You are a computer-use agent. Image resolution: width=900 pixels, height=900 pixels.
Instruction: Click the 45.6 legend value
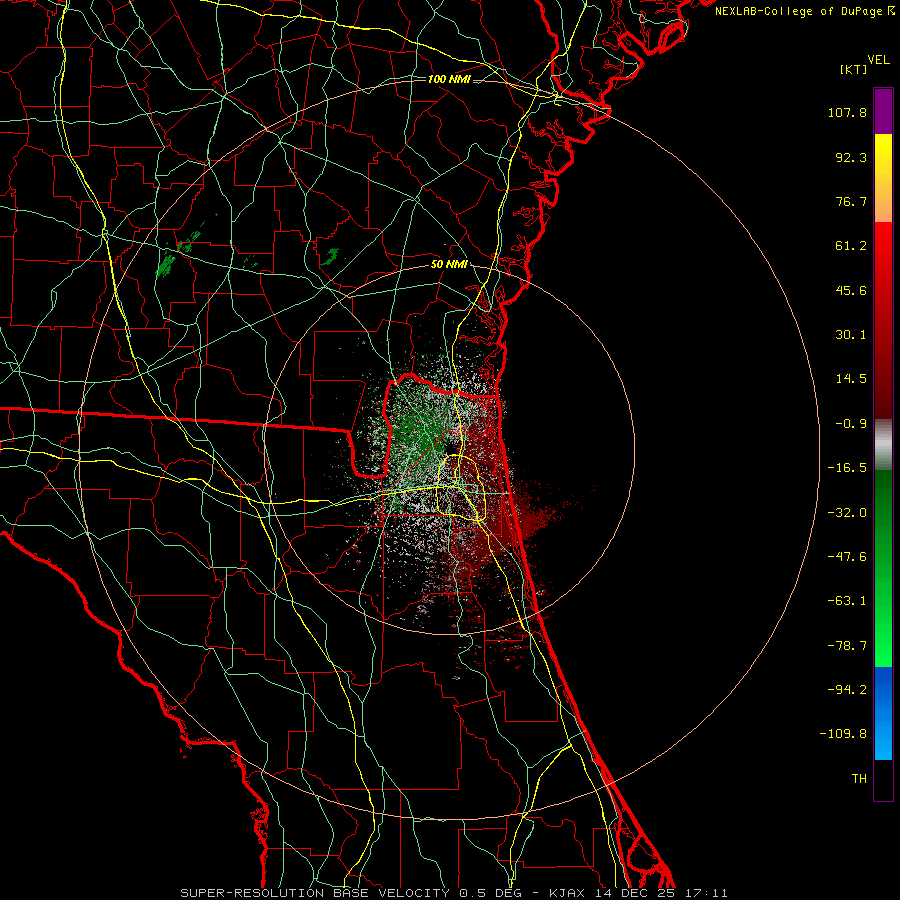(851, 290)
